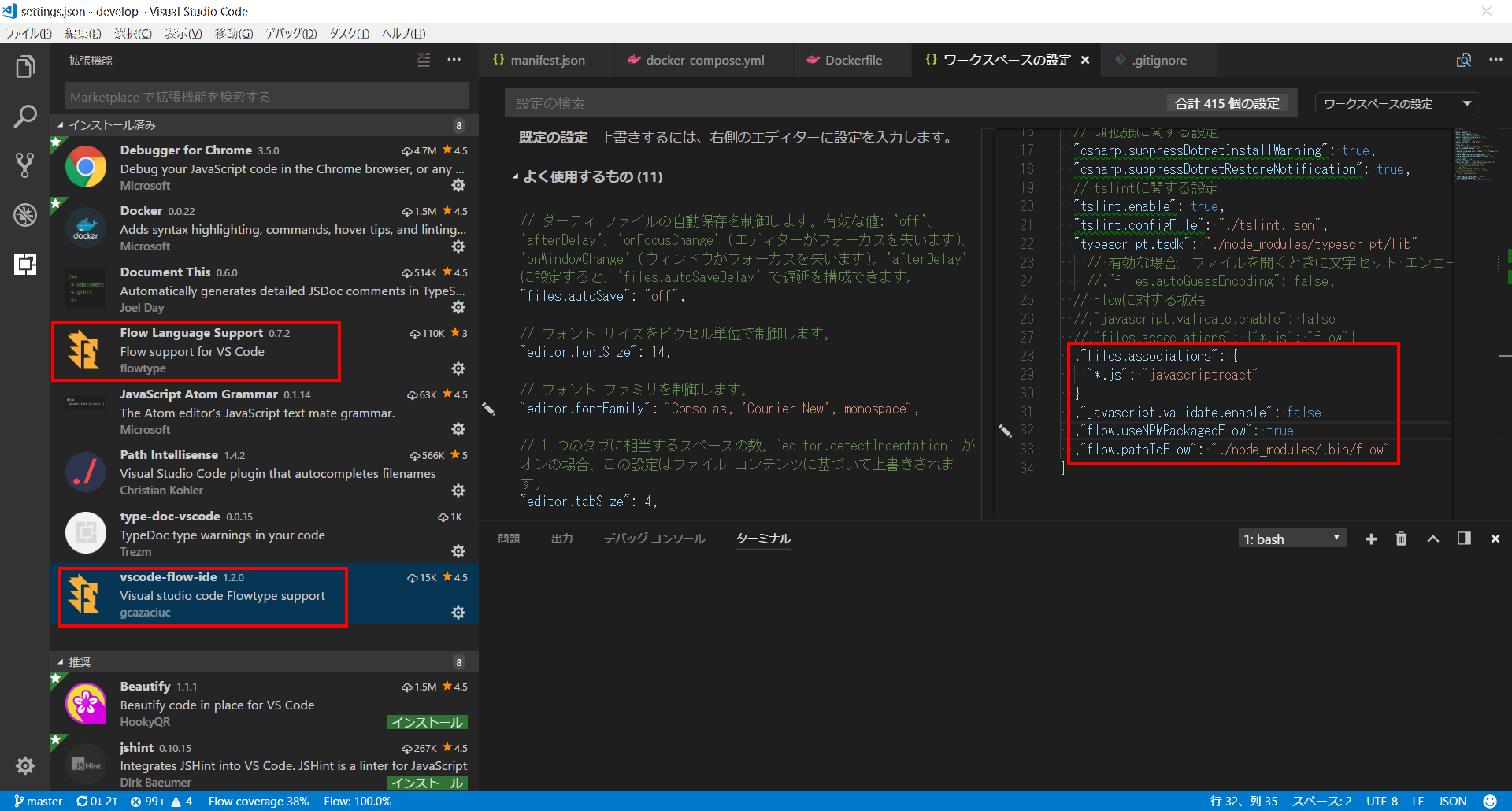
Task: Switch to the Dockerfile tab
Action: pos(852,60)
